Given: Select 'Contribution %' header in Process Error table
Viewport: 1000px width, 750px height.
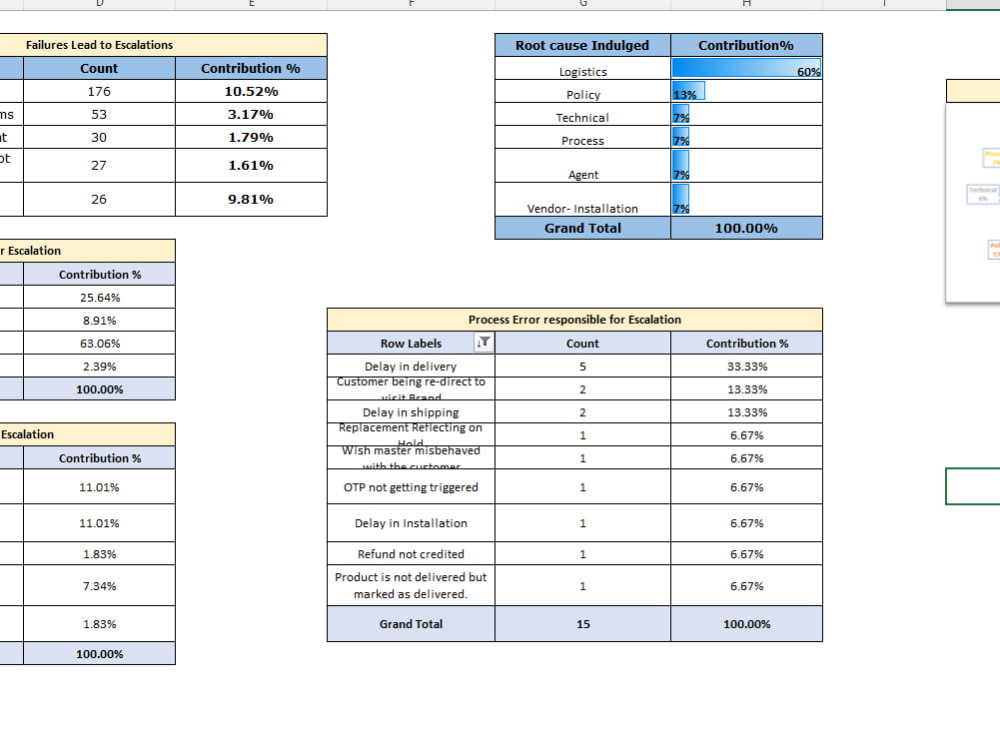Looking at the screenshot, I should pos(746,343).
